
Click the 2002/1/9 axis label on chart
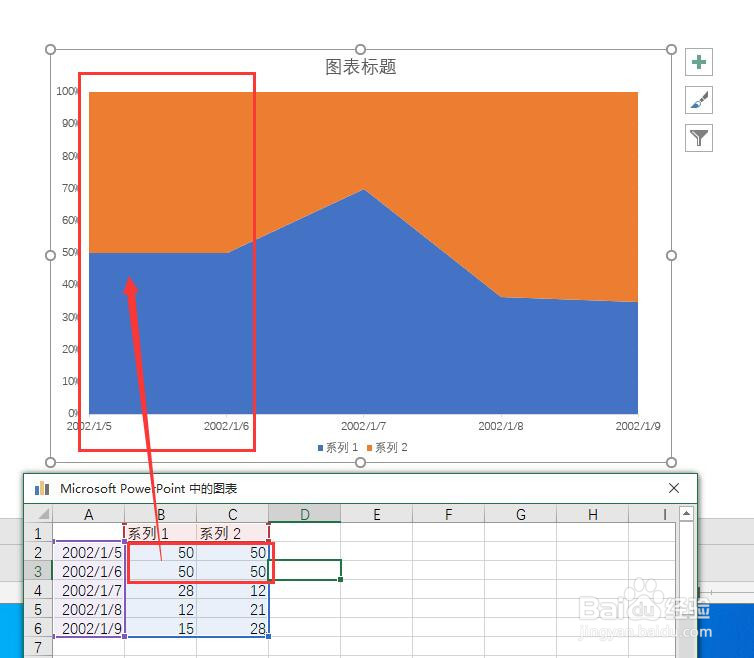coord(638,426)
